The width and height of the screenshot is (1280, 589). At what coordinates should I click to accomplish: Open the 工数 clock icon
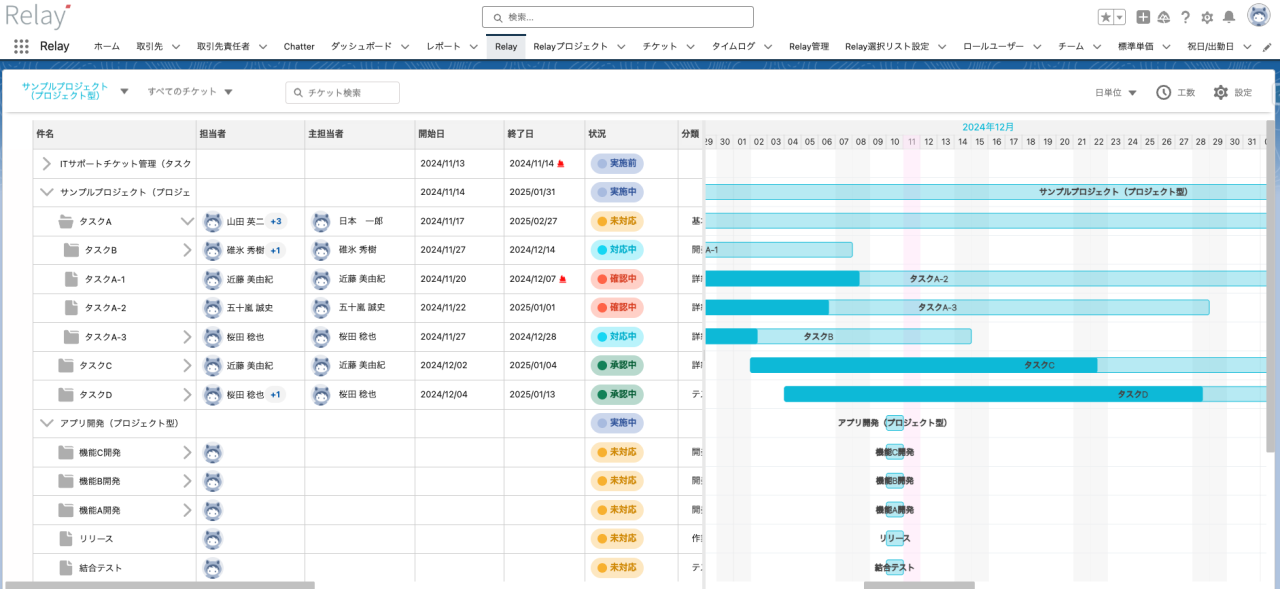[x=1164, y=92]
